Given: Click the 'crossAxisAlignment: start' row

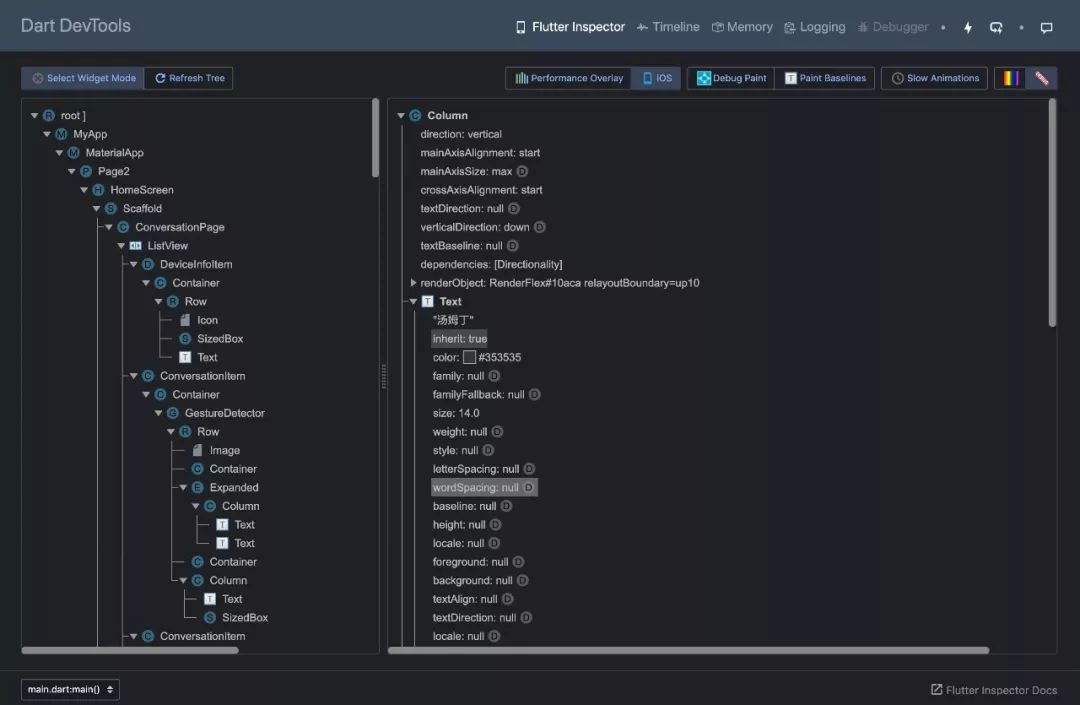Looking at the screenshot, I should click(x=481, y=190).
